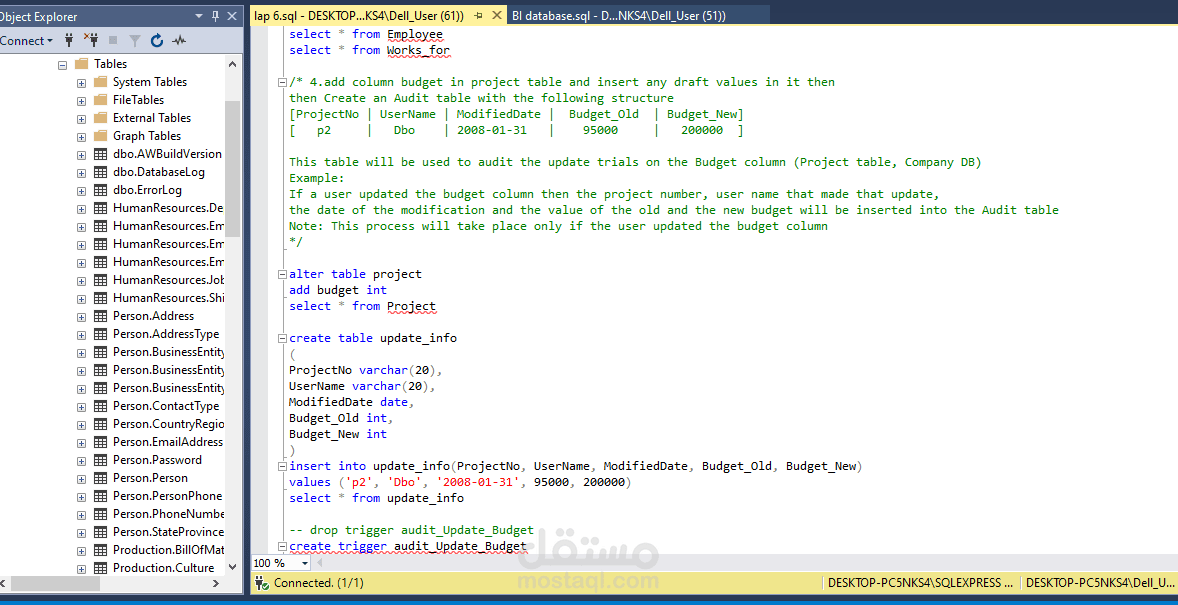Click Object Explorer scroll down arrow

click(x=232, y=567)
